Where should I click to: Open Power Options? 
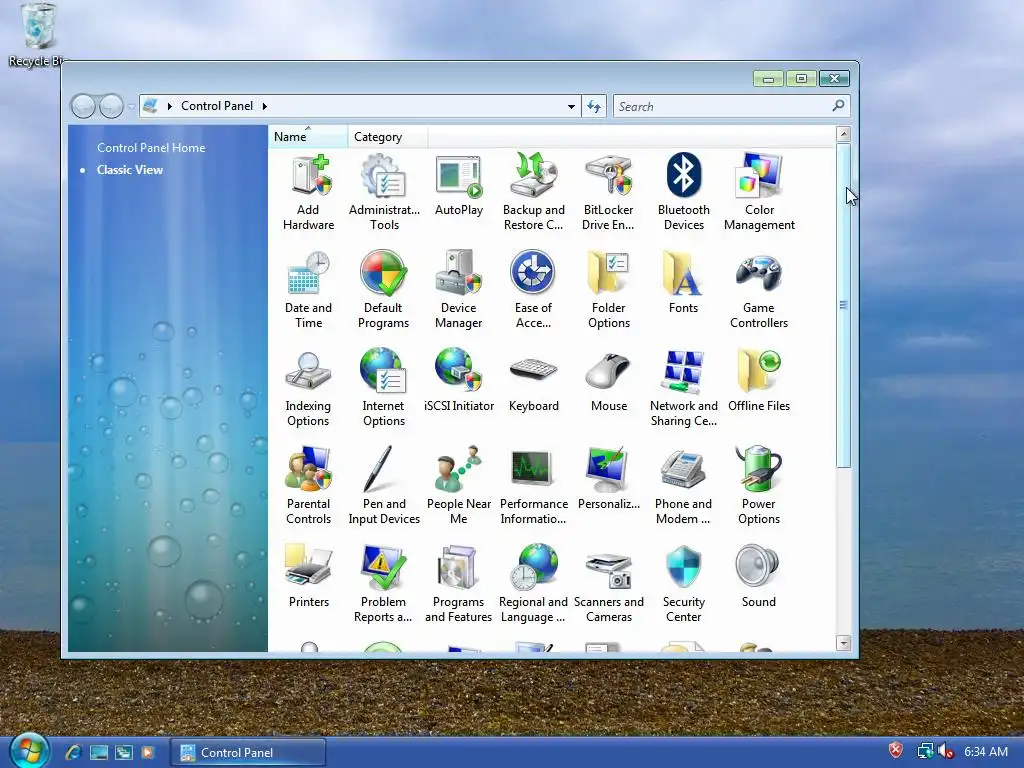(x=759, y=486)
